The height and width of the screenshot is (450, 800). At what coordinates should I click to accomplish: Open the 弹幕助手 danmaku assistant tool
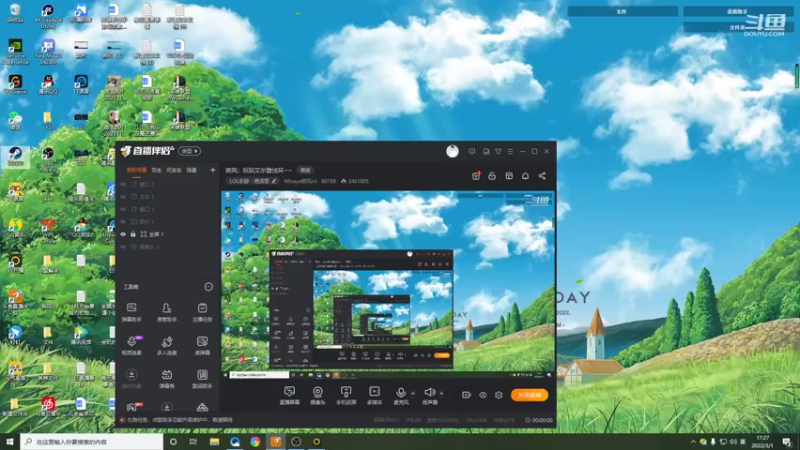tap(132, 312)
